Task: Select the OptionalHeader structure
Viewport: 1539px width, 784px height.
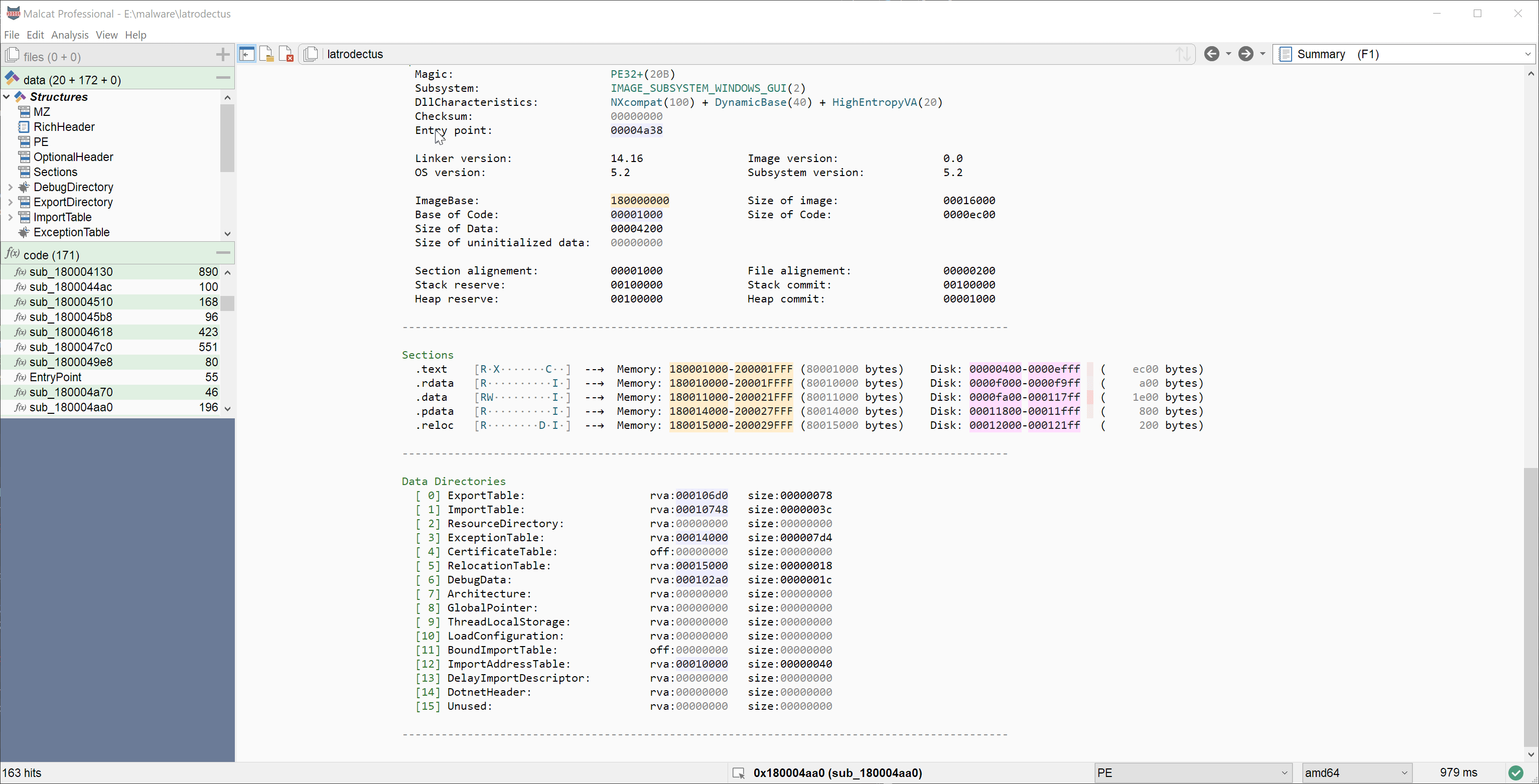Action: (x=73, y=157)
